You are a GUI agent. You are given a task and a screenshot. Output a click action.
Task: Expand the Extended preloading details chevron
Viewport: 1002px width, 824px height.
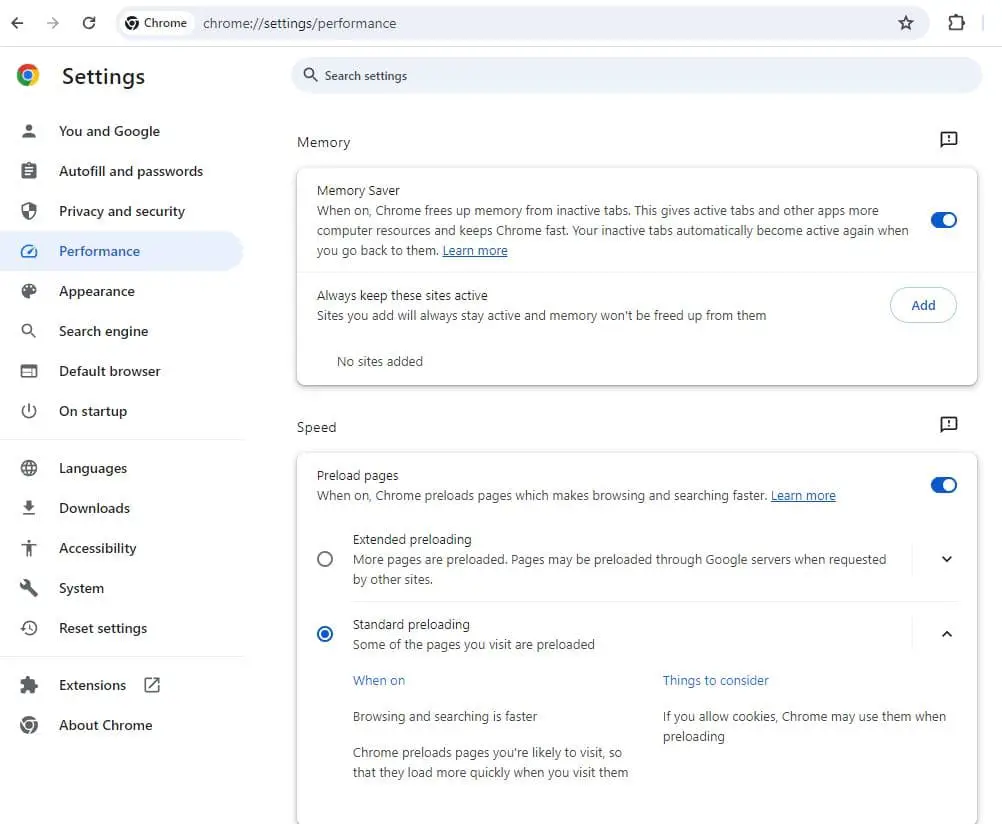[x=946, y=559]
